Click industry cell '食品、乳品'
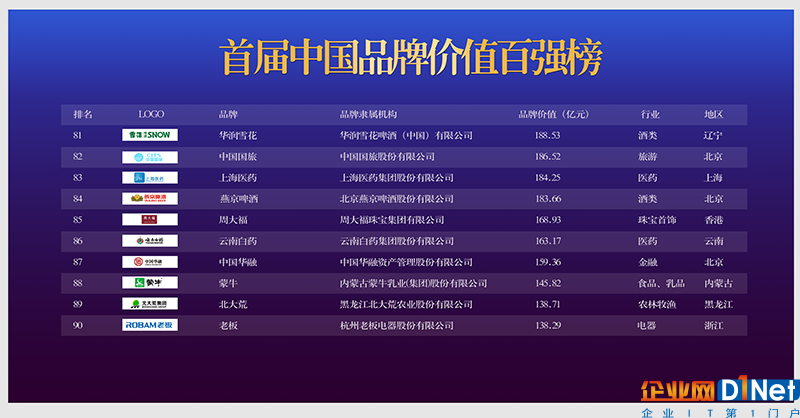Image resolution: width=800 pixels, height=418 pixels. coord(661,283)
